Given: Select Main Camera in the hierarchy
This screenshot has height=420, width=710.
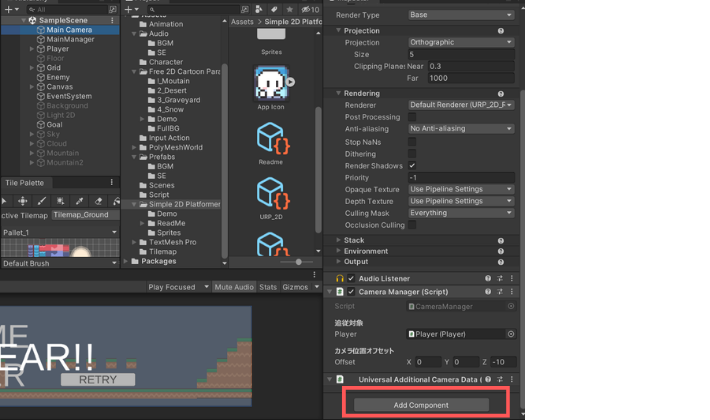Looking at the screenshot, I should pos(68,30).
